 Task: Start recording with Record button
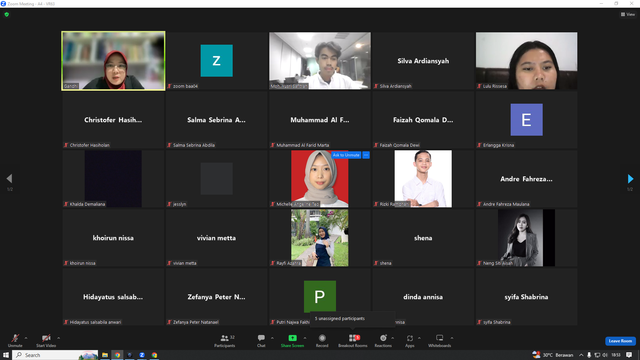tap(322, 340)
